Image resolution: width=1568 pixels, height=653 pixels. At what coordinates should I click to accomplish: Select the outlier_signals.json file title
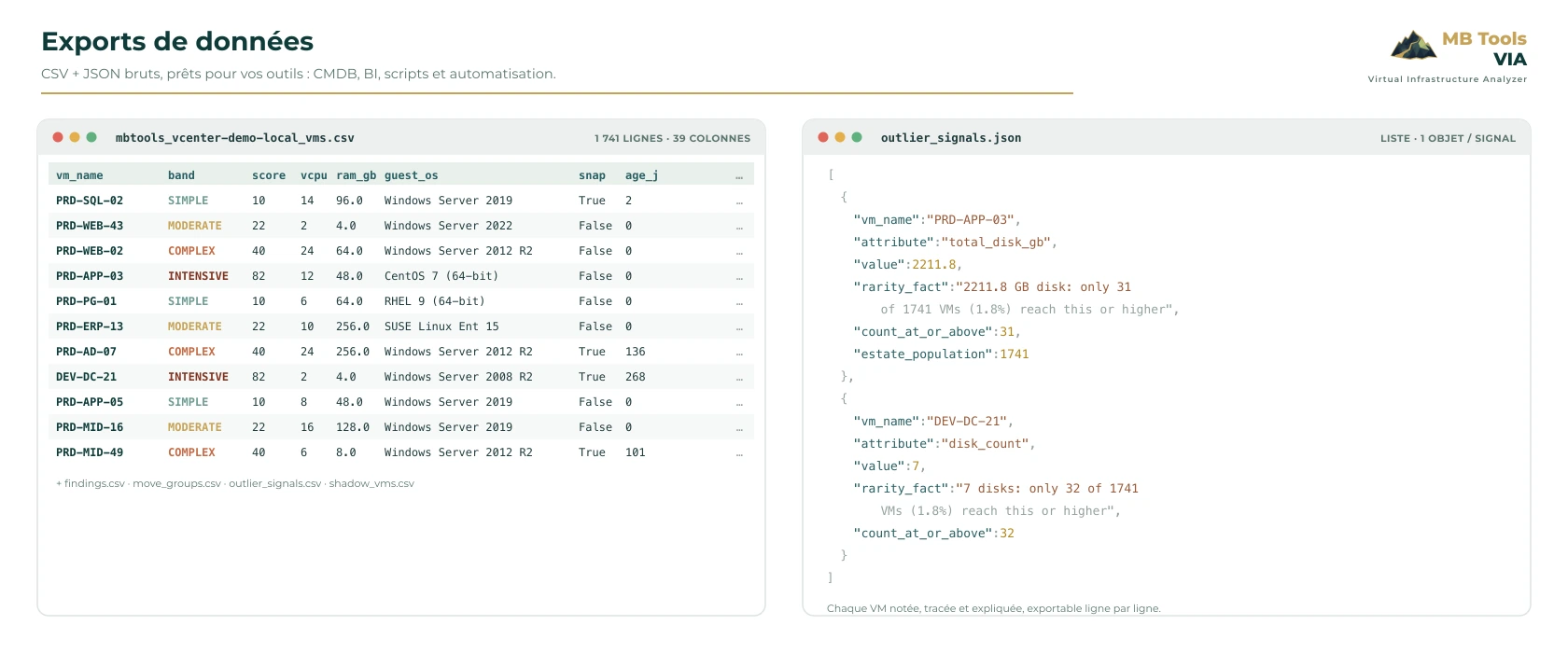951,138
